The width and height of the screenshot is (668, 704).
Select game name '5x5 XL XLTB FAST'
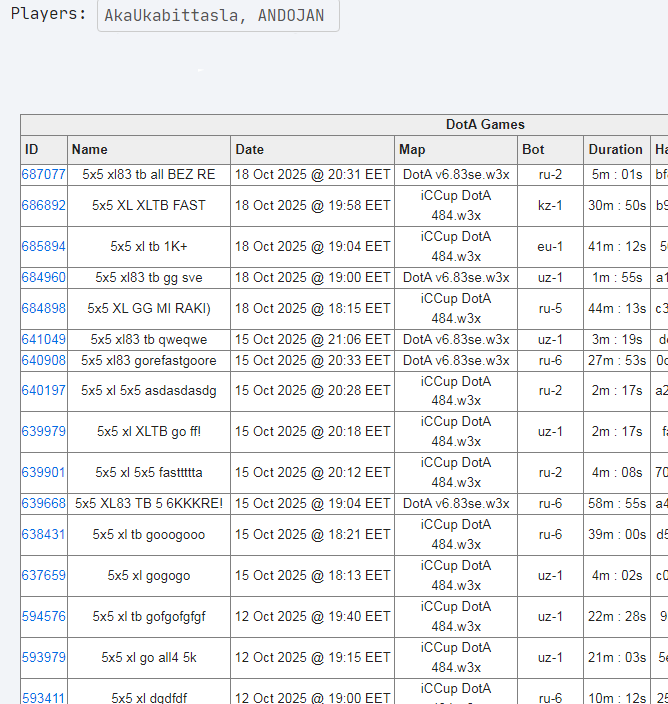pyautogui.click(x=149, y=205)
